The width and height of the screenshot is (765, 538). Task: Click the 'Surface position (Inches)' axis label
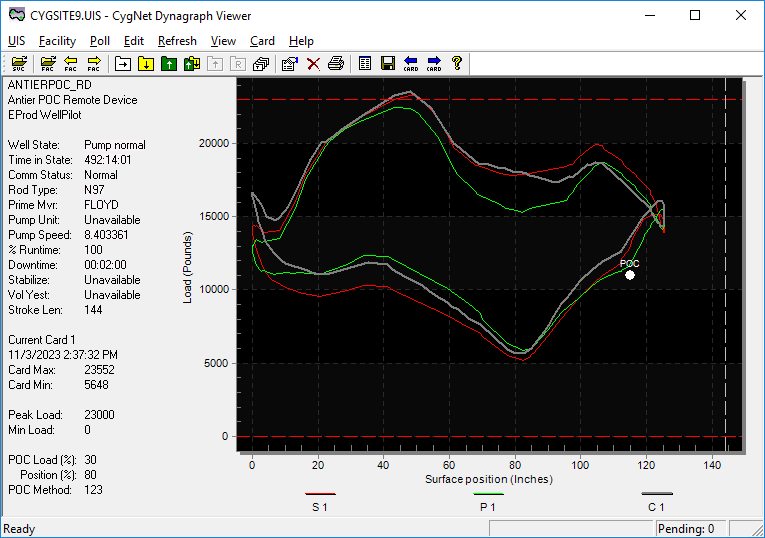pos(489,479)
